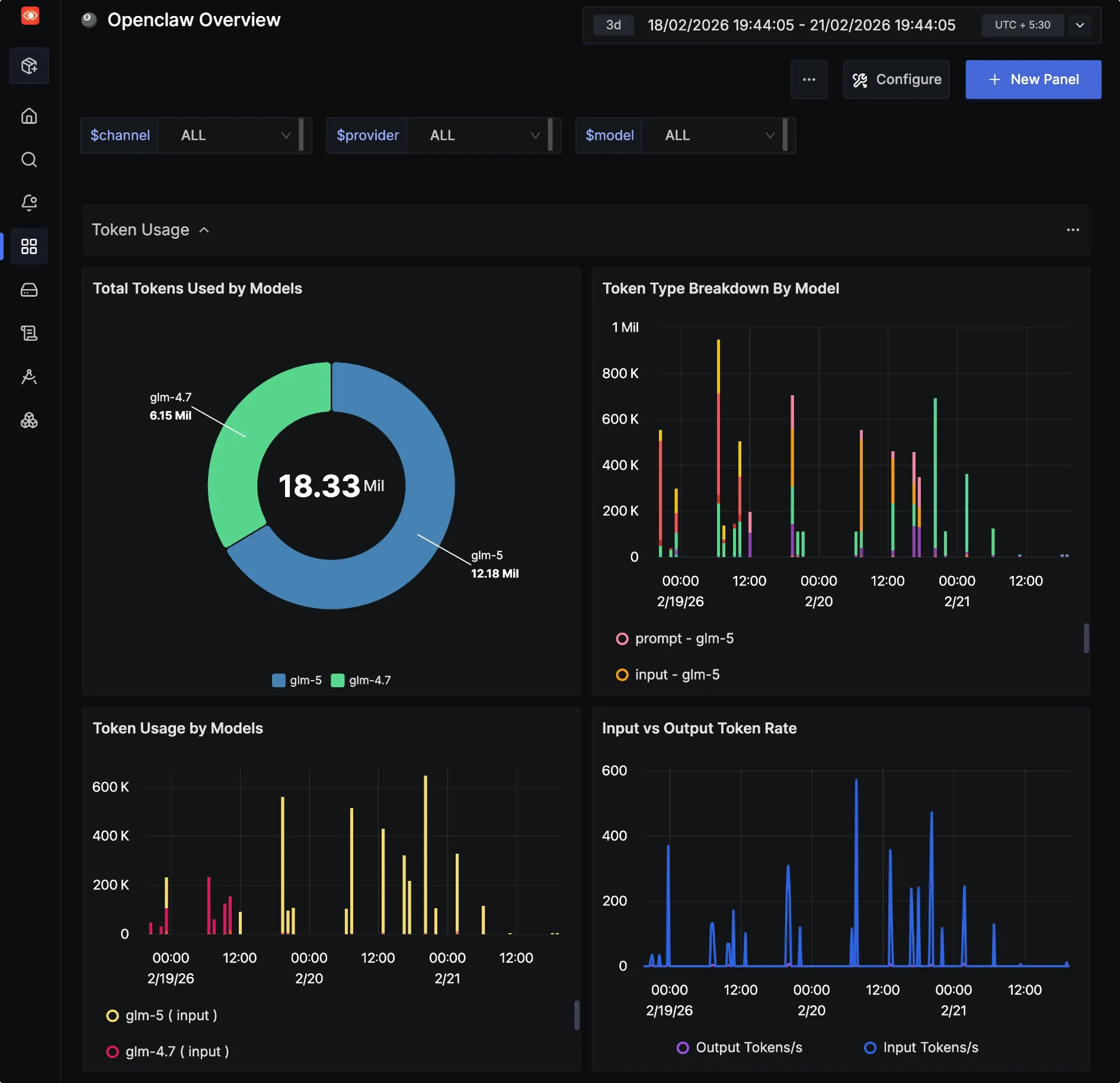Open the Token Usage panel options menu

click(1074, 230)
